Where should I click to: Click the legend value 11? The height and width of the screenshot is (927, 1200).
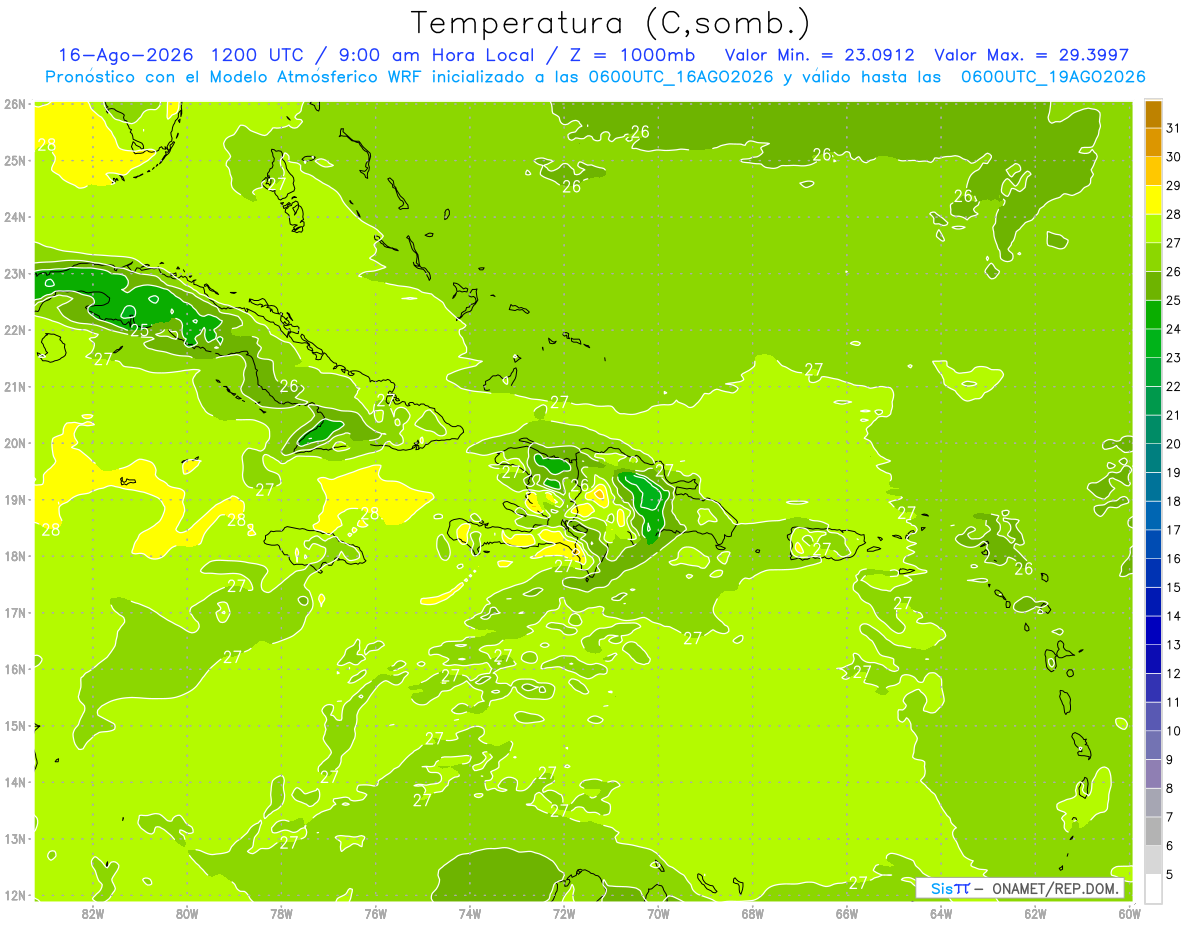[1173, 702]
